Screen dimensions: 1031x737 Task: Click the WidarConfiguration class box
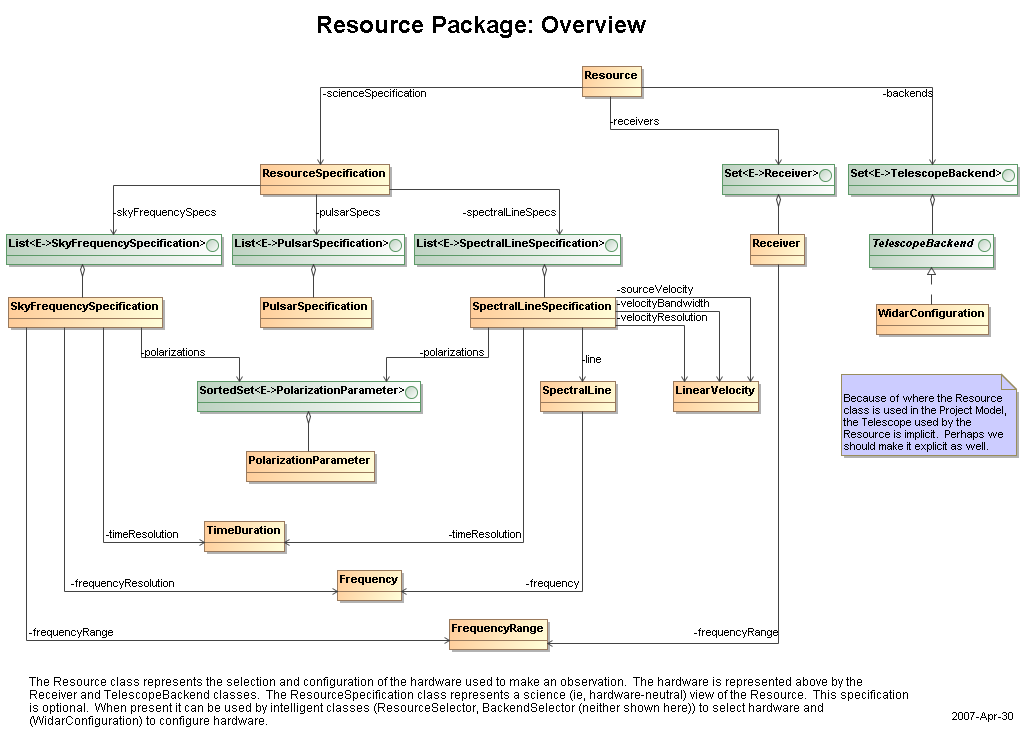click(930, 313)
